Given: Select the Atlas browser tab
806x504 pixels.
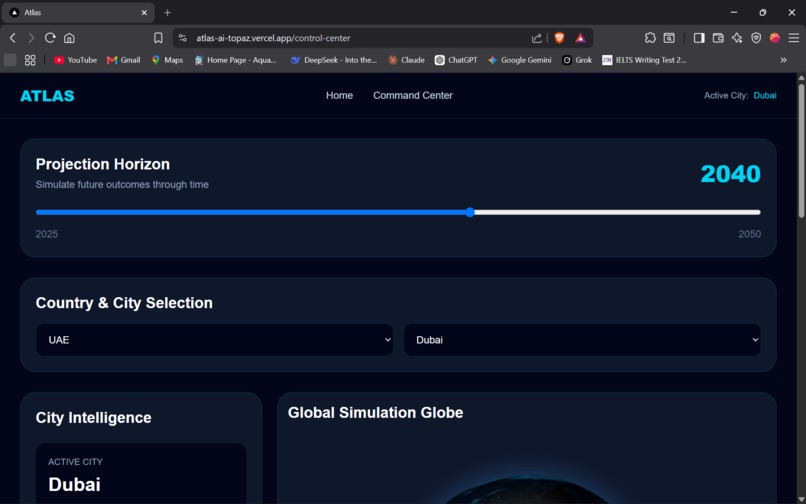Looking at the screenshot, I should click(78, 12).
